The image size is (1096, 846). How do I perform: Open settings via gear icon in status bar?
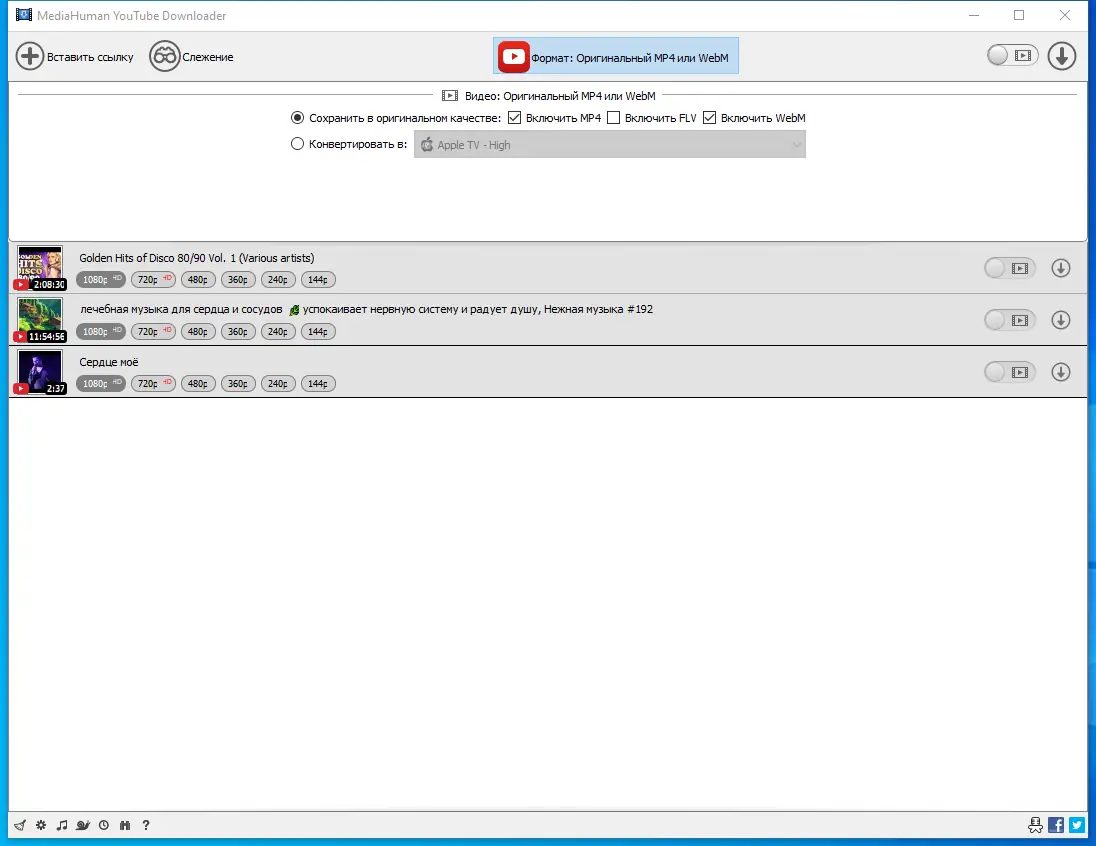41,825
